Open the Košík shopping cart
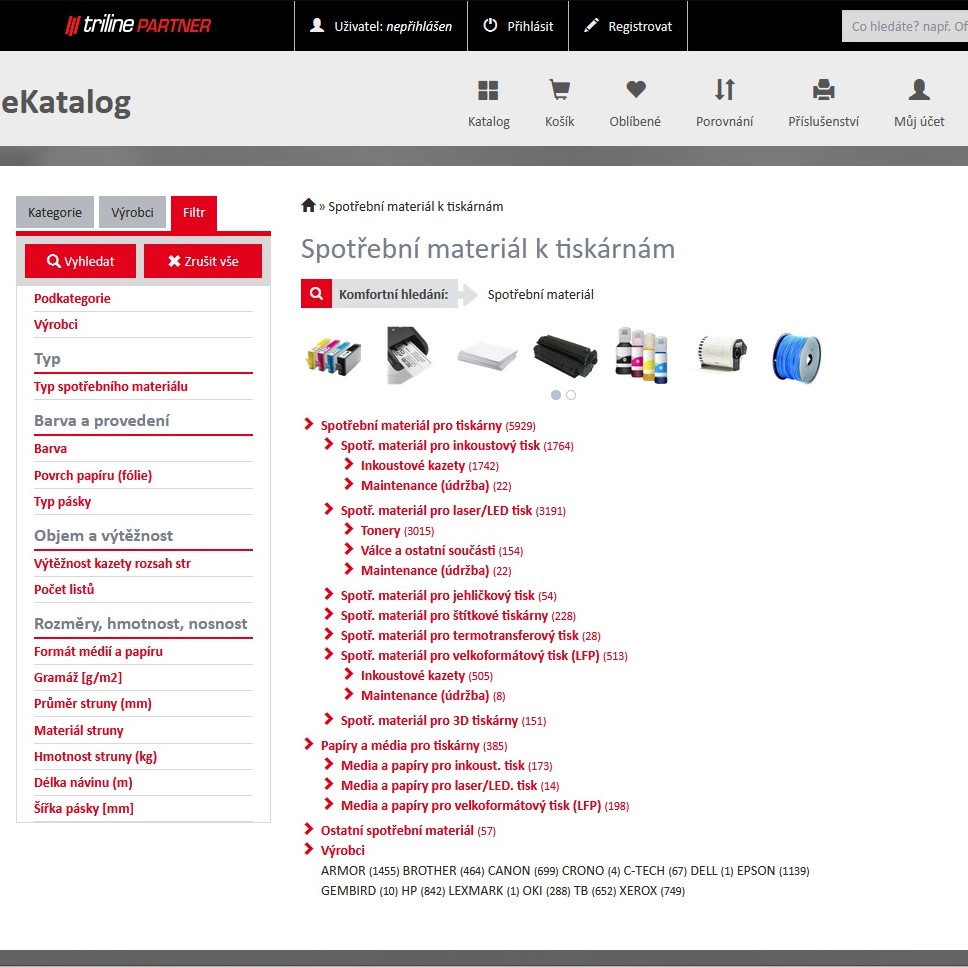Image resolution: width=968 pixels, height=968 pixels. pos(559,91)
